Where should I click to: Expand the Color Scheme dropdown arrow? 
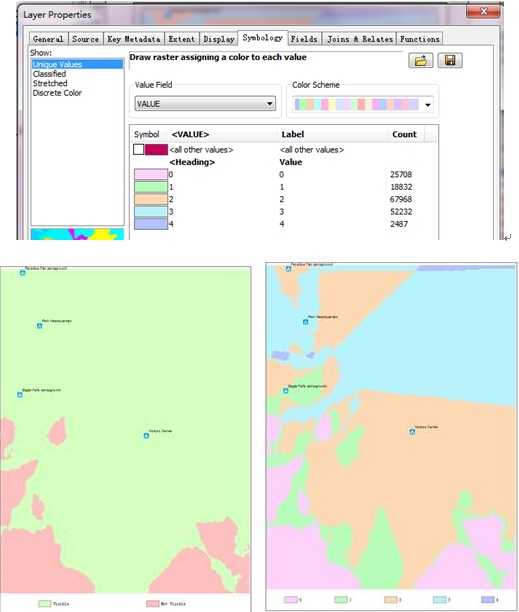428,105
